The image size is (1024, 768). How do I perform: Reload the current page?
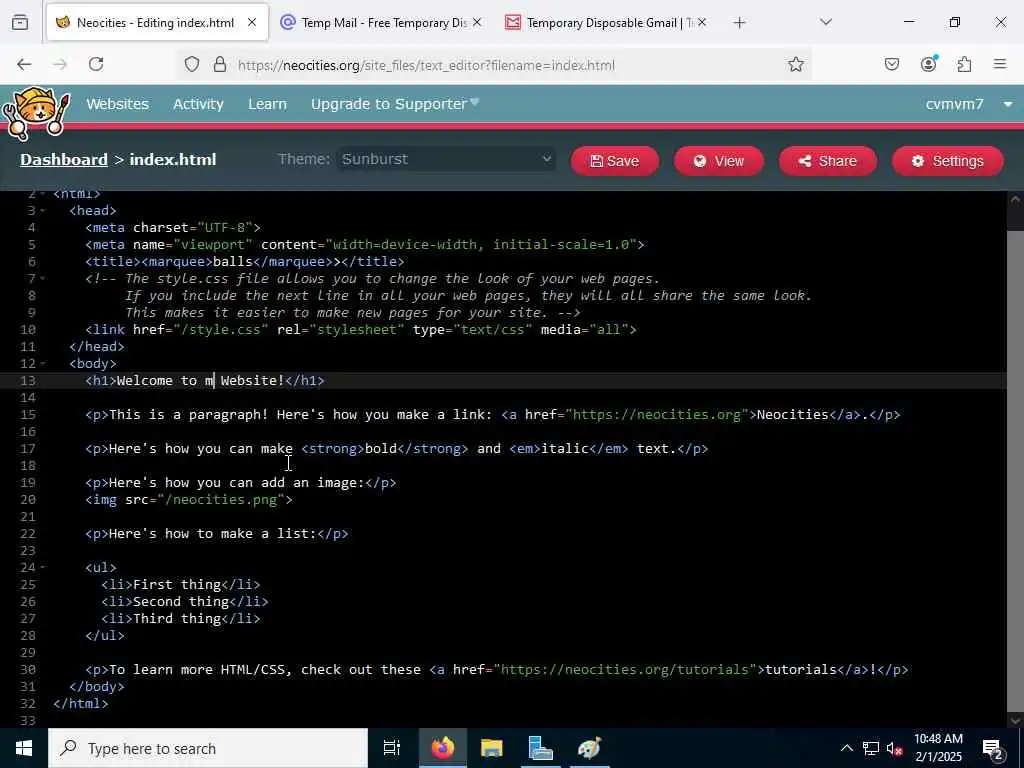[96, 64]
